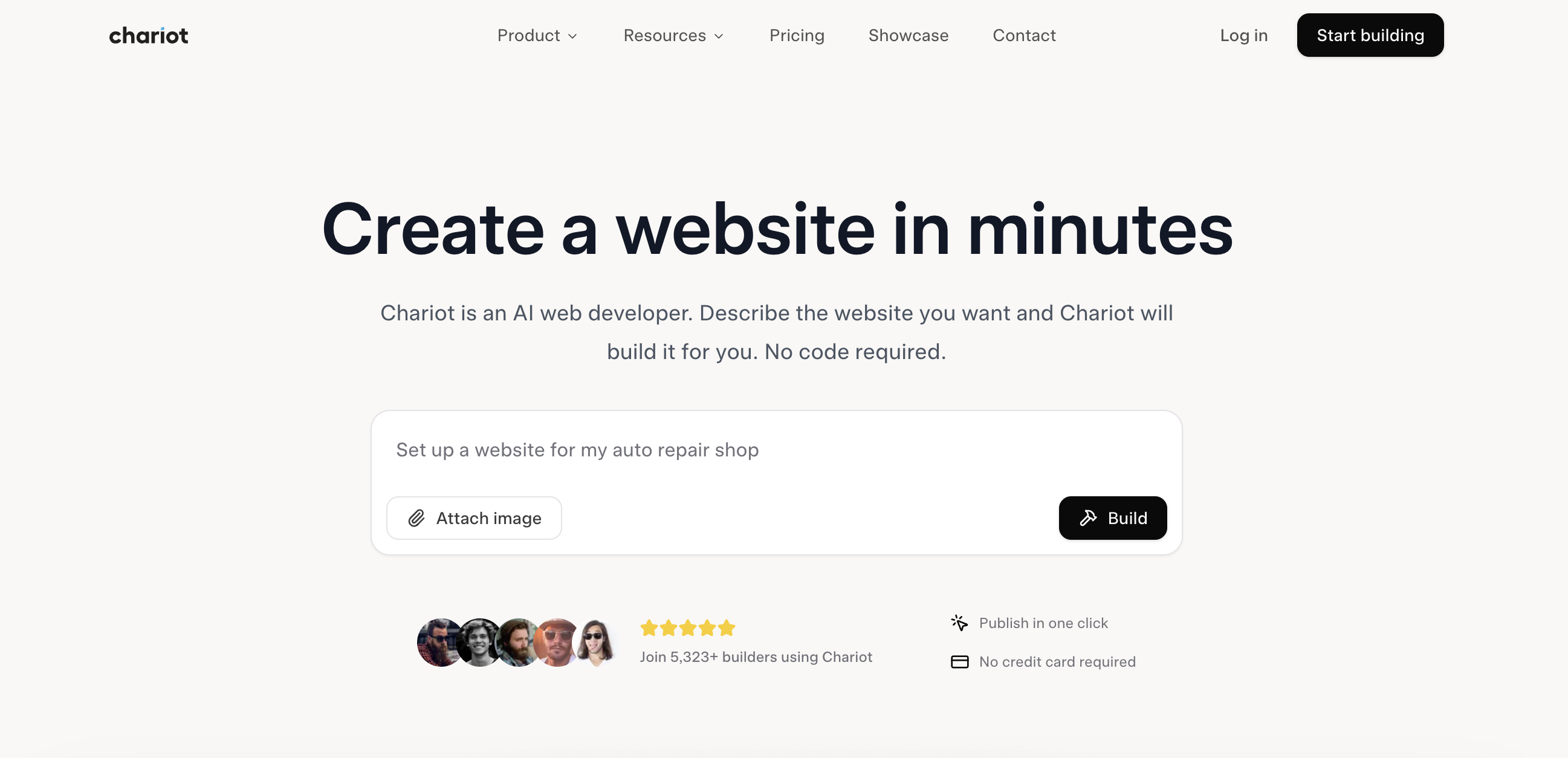This screenshot has height=758, width=1568.
Task: Click the Log in link
Action: pyautogui.click(x=1243, y=36)
